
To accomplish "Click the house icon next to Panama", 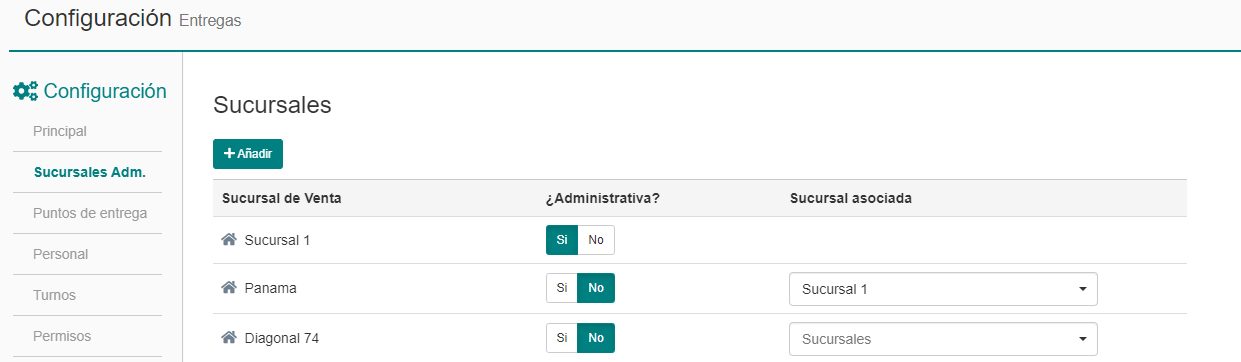I will coord(229,288).
